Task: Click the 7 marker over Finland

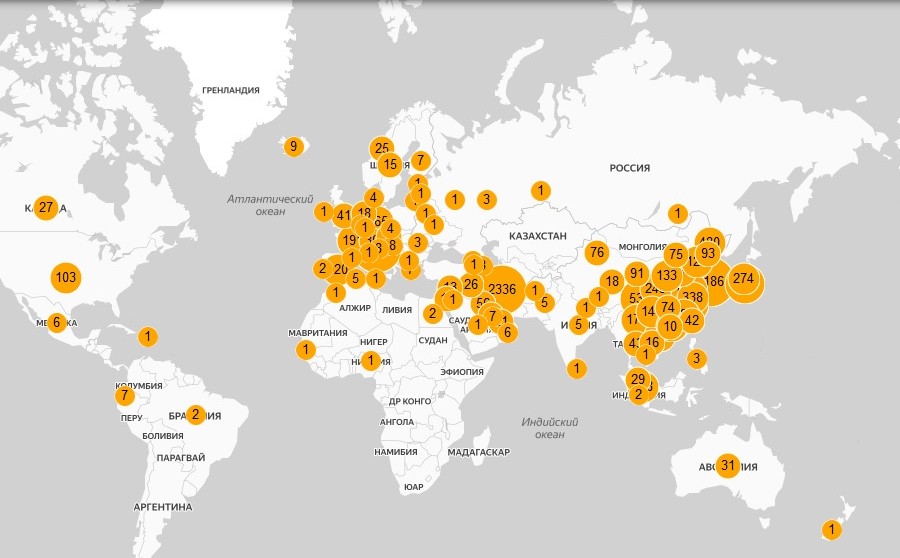Action: tap(421, 160)
